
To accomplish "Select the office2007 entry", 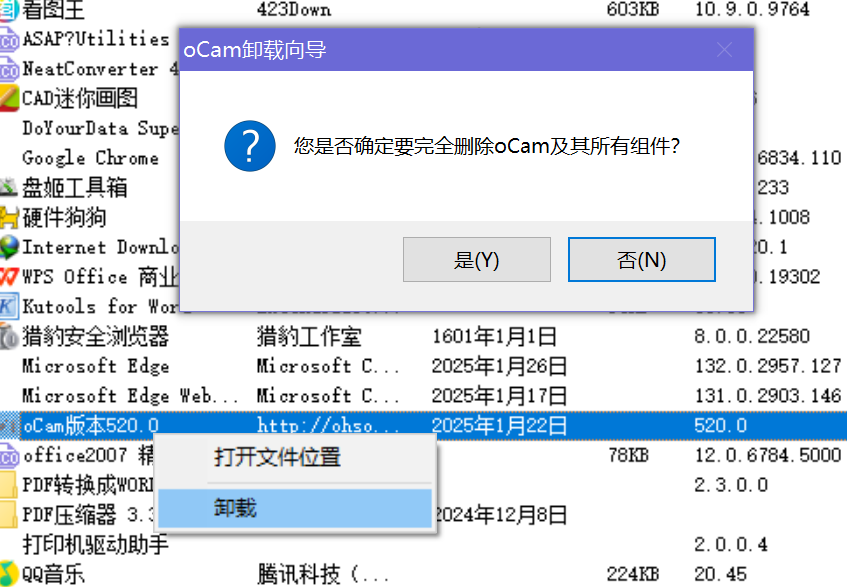I will (89, 455).
